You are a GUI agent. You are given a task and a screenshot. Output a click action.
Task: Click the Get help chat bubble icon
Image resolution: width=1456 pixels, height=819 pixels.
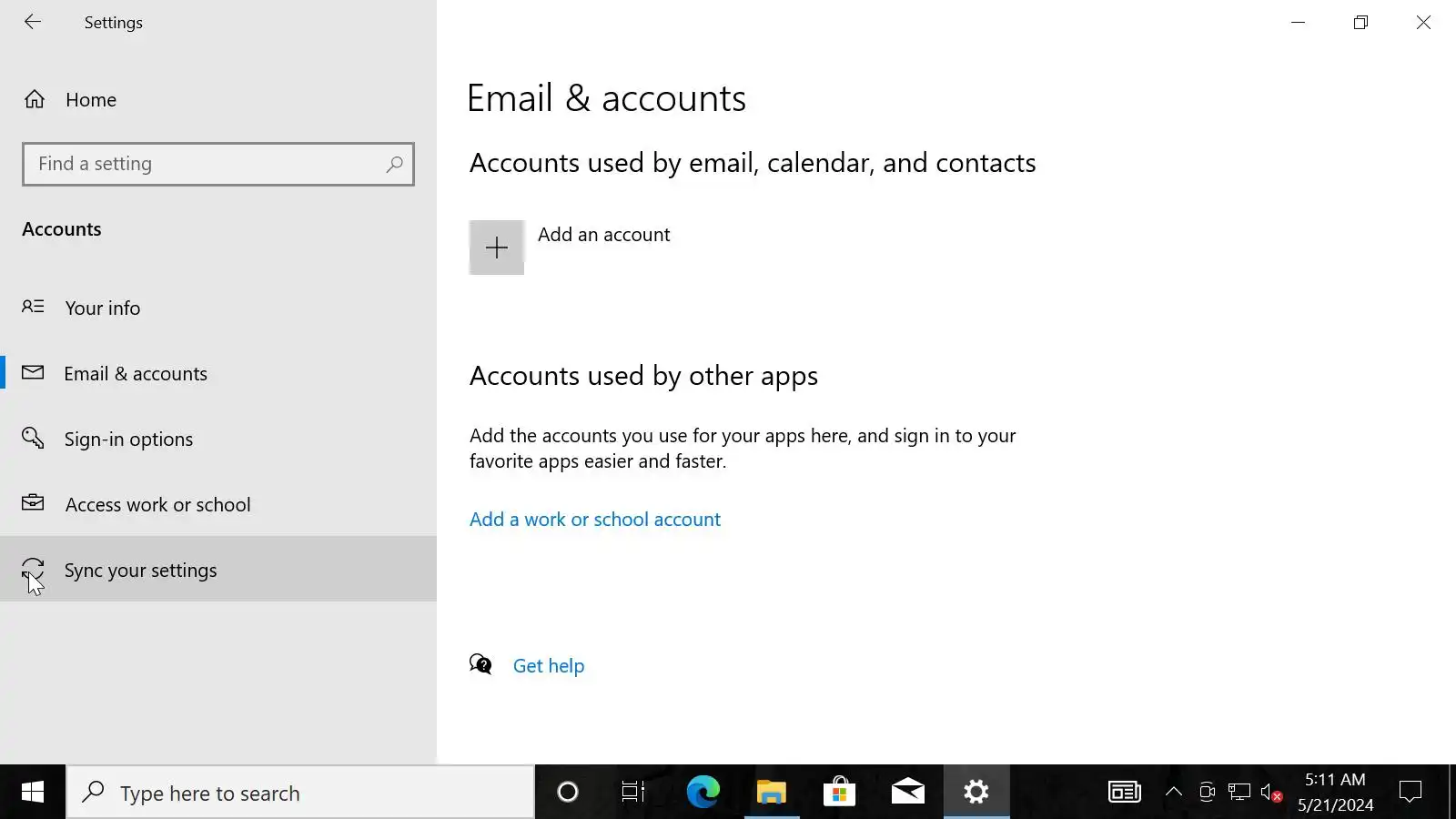(480, 664)
